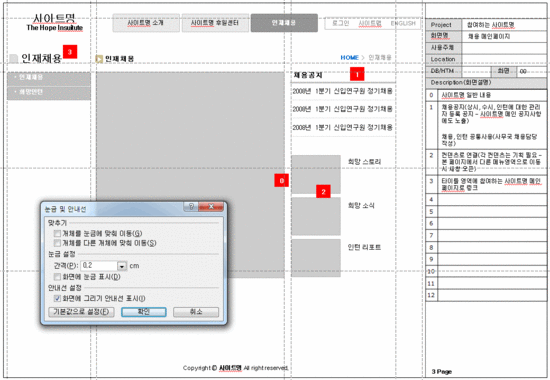Close the 눈금 및 안내선 dialog
The height and width of the screenshot is (380, 550).
(x=210, y=207)
